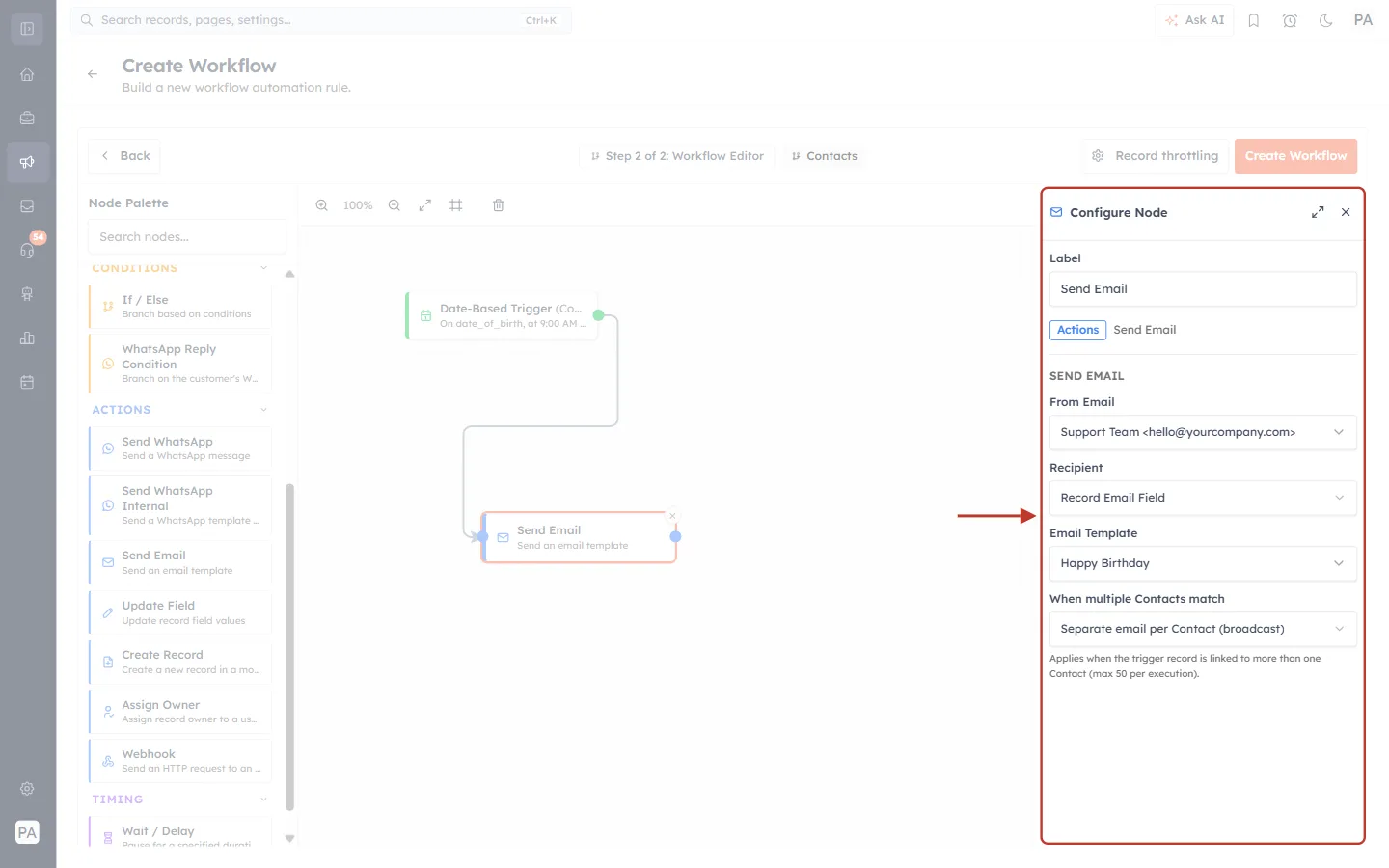
Task: Open the alarm clock reminders icon
Action: 1290,20
